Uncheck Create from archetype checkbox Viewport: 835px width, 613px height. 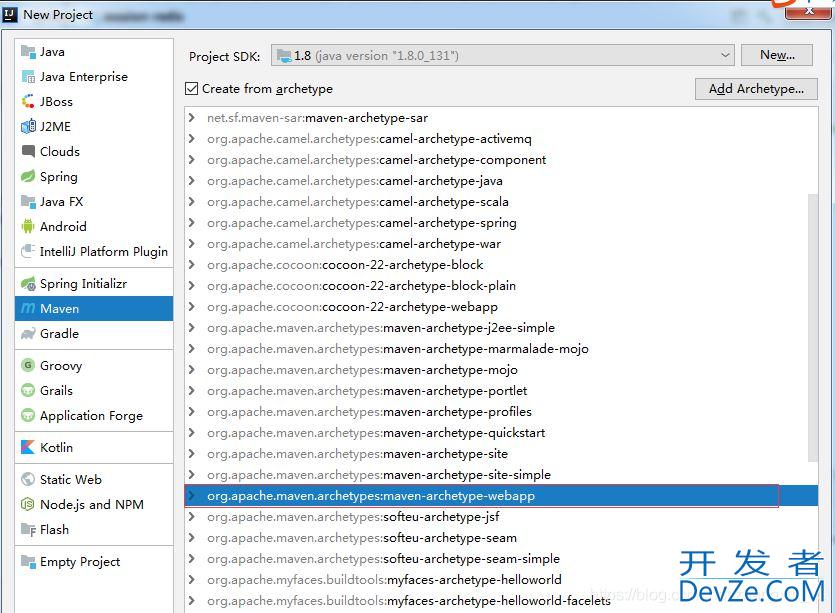[192, 89]
